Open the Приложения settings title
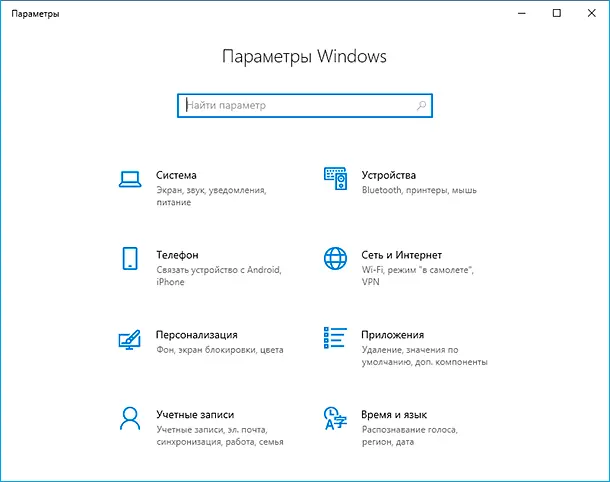This screenshot has width=610, height=482. click(x=393, y=335)
